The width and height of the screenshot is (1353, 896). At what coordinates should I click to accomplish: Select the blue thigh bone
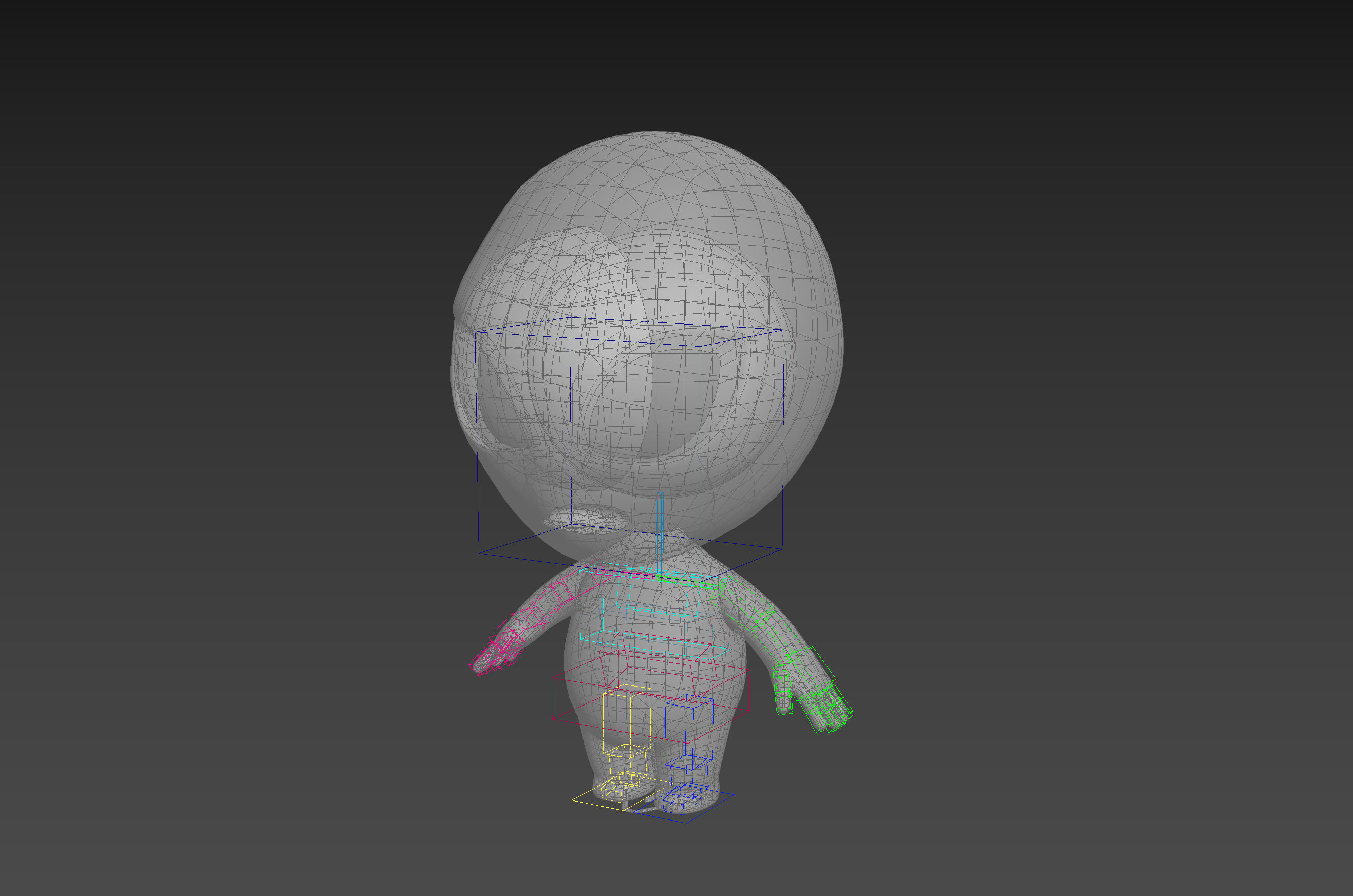[689, 733]
